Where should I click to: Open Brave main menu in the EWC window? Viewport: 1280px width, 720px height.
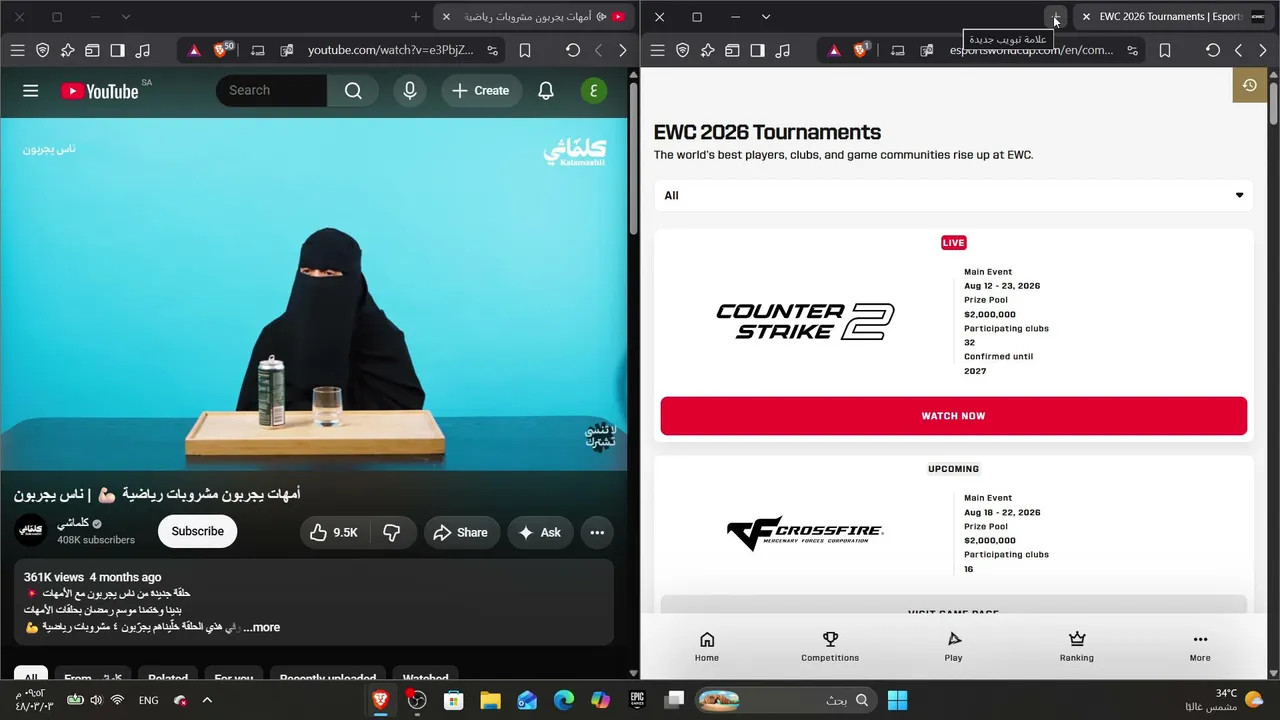tap(657, 50)
